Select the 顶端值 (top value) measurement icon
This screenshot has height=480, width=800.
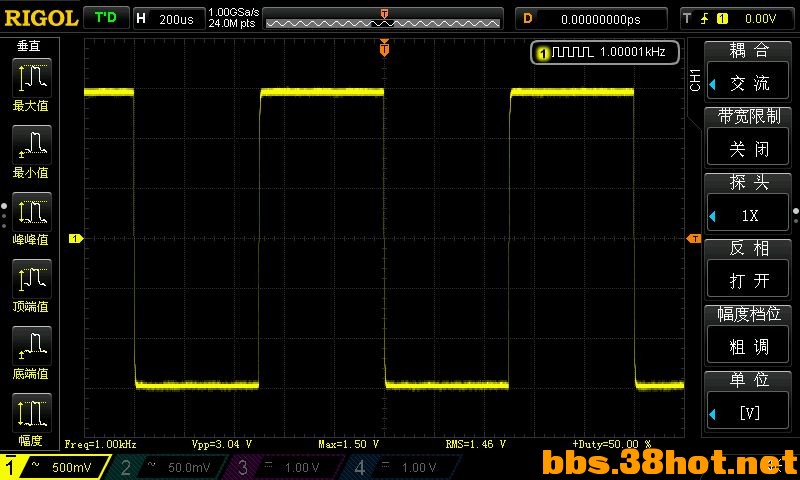coord(32,279)
